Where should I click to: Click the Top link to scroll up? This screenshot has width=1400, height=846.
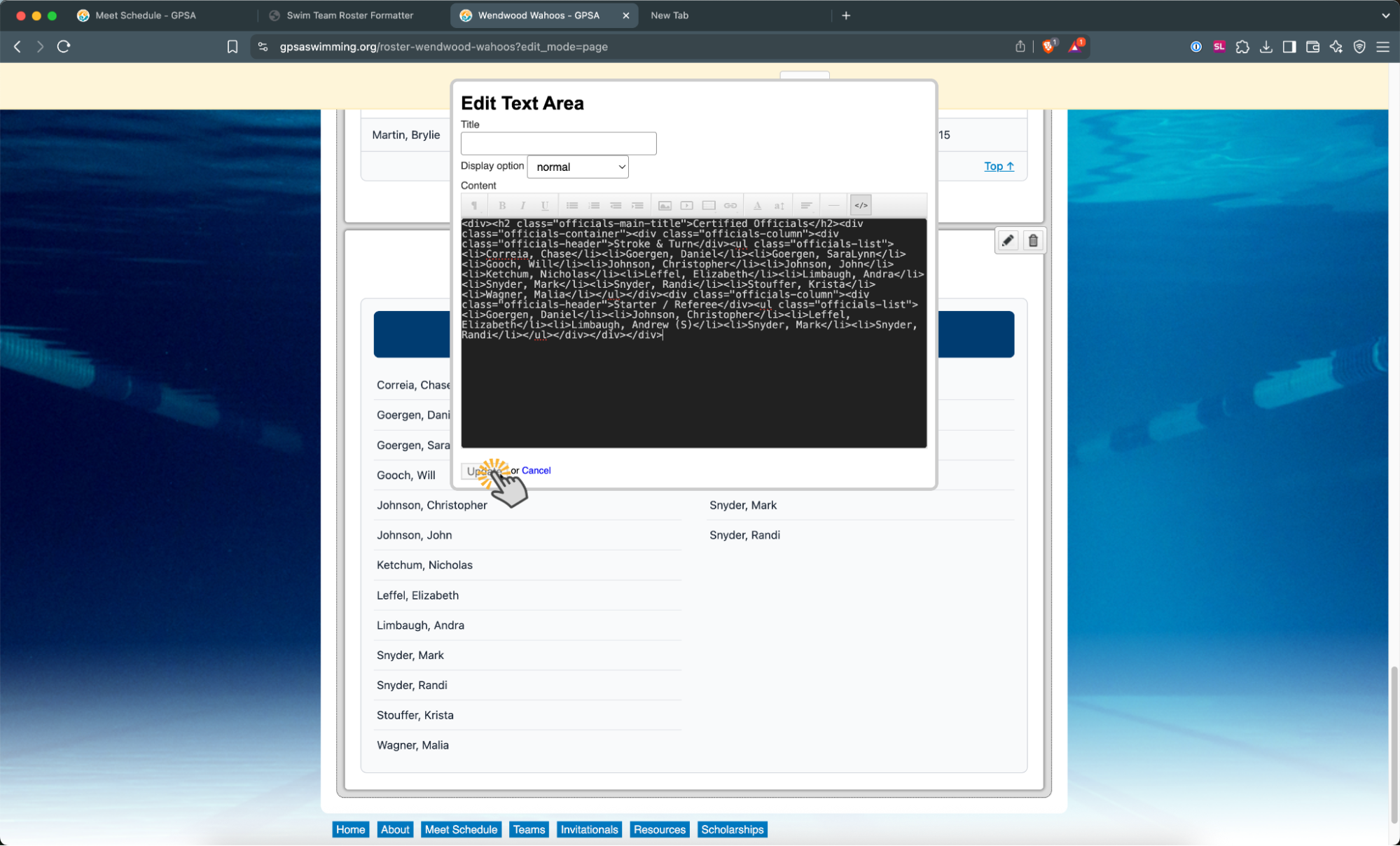point(998,166)
